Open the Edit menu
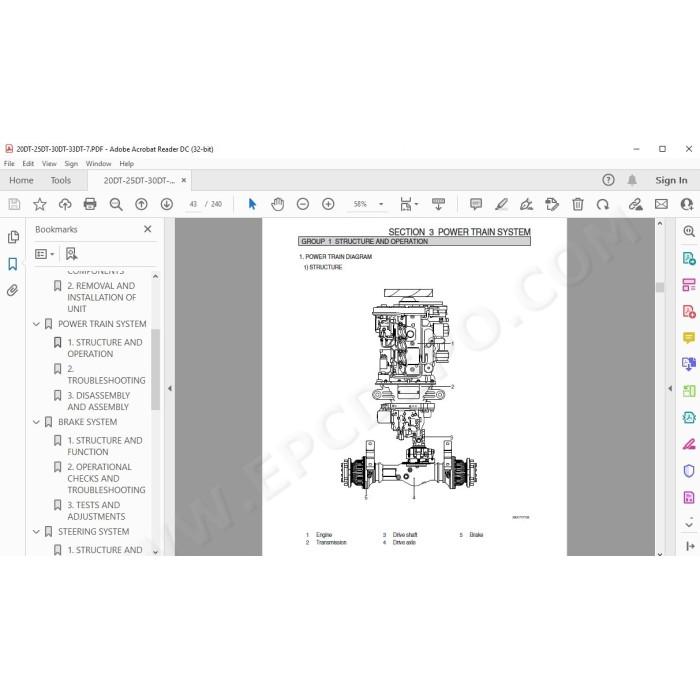This screenshot has width=700, height=700. 28,164
